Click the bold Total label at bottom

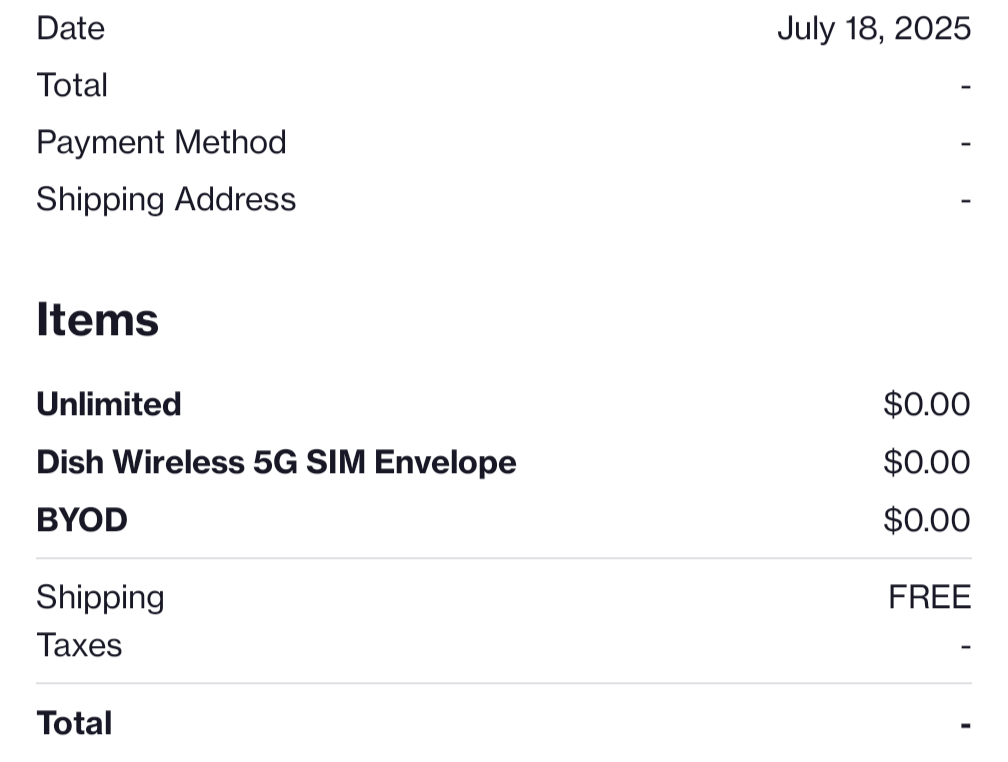point(74,723)
